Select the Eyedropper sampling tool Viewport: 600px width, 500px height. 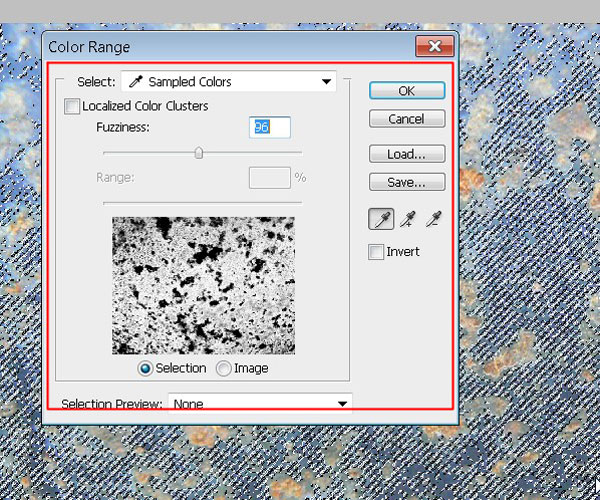point(381,219)
